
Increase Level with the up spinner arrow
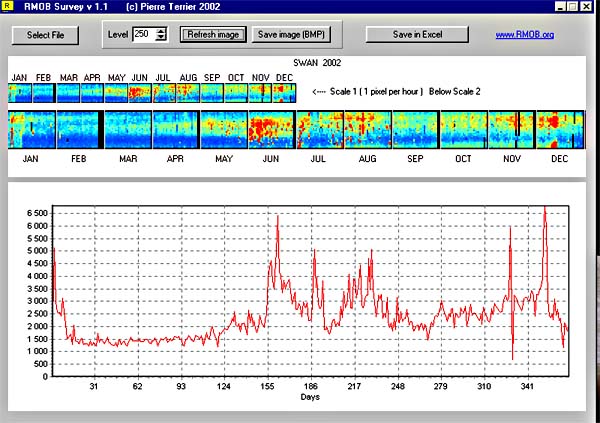coord(162,30)
